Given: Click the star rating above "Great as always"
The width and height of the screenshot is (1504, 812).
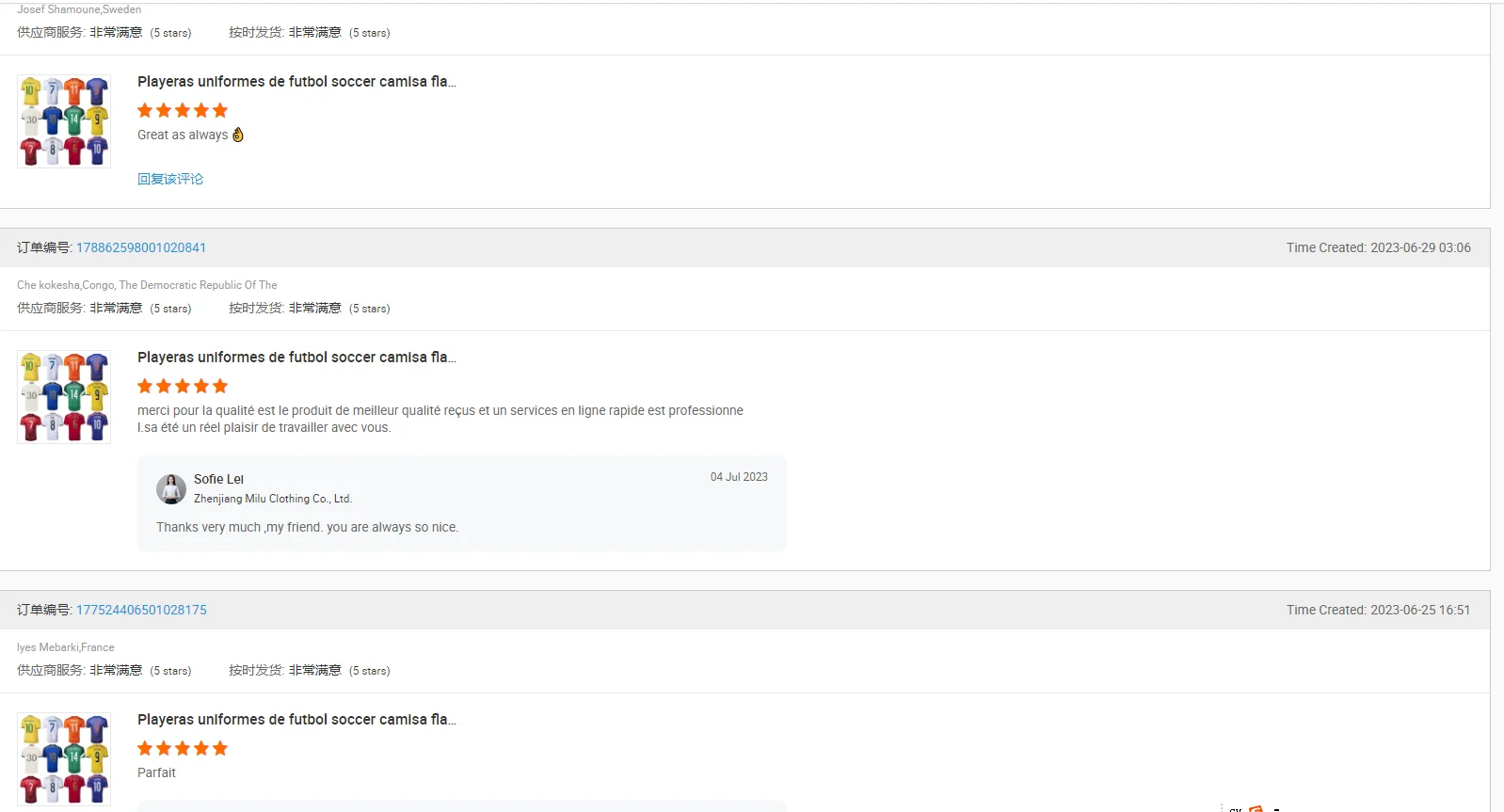Looking at the screenshot, I should click(x=183, y=110).
